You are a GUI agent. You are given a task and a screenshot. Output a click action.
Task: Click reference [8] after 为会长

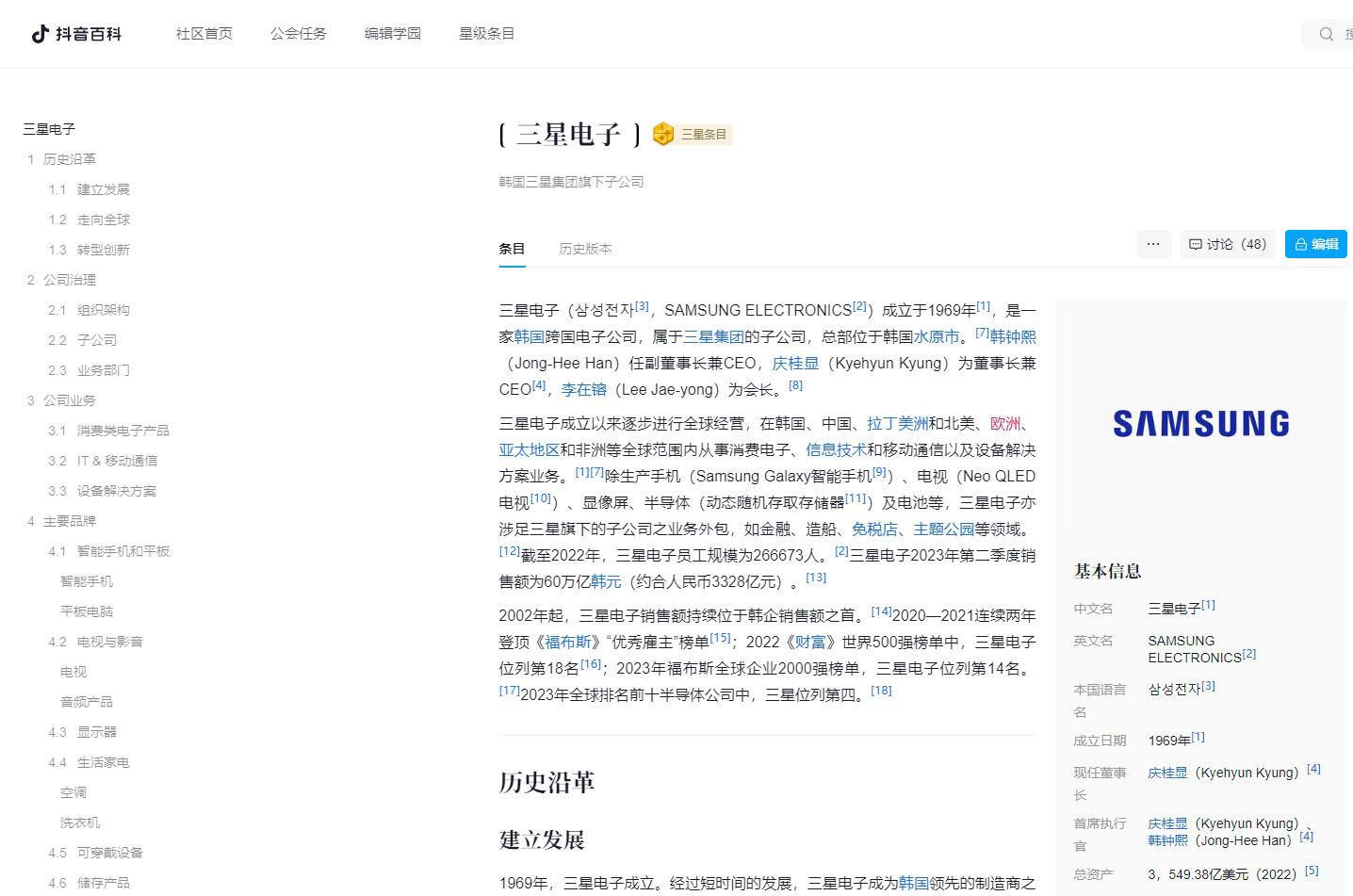point(796,384)
